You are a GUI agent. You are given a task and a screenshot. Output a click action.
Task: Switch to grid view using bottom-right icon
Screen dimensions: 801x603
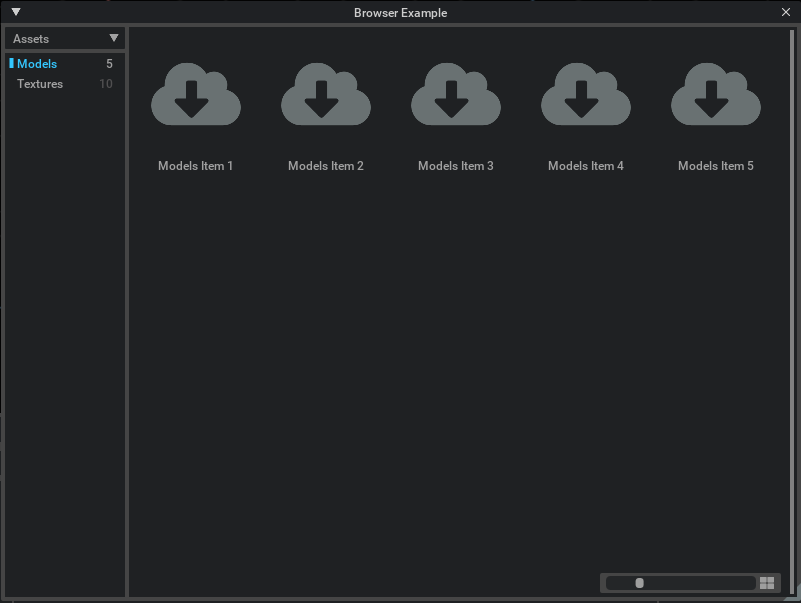pyautogui.click(x=768, y=582)
